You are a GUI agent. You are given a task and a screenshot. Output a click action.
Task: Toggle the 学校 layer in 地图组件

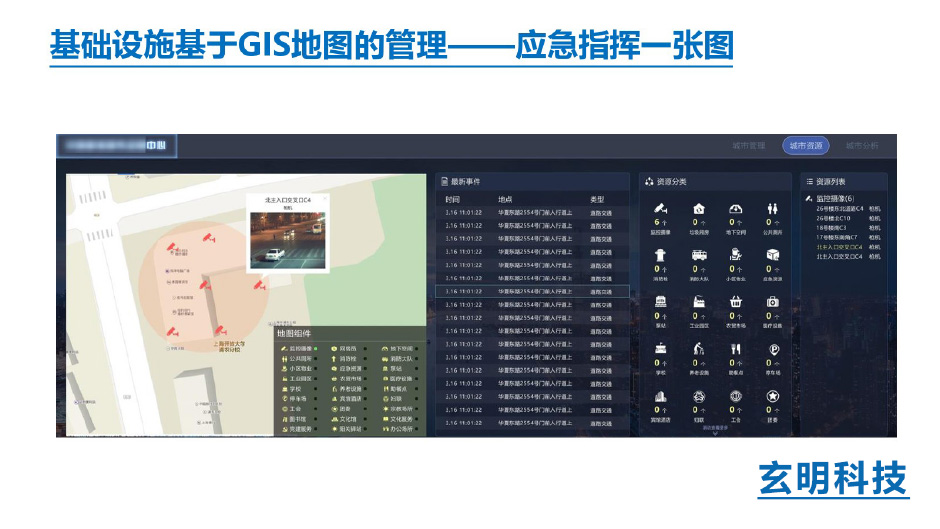(x=296, y=388)
